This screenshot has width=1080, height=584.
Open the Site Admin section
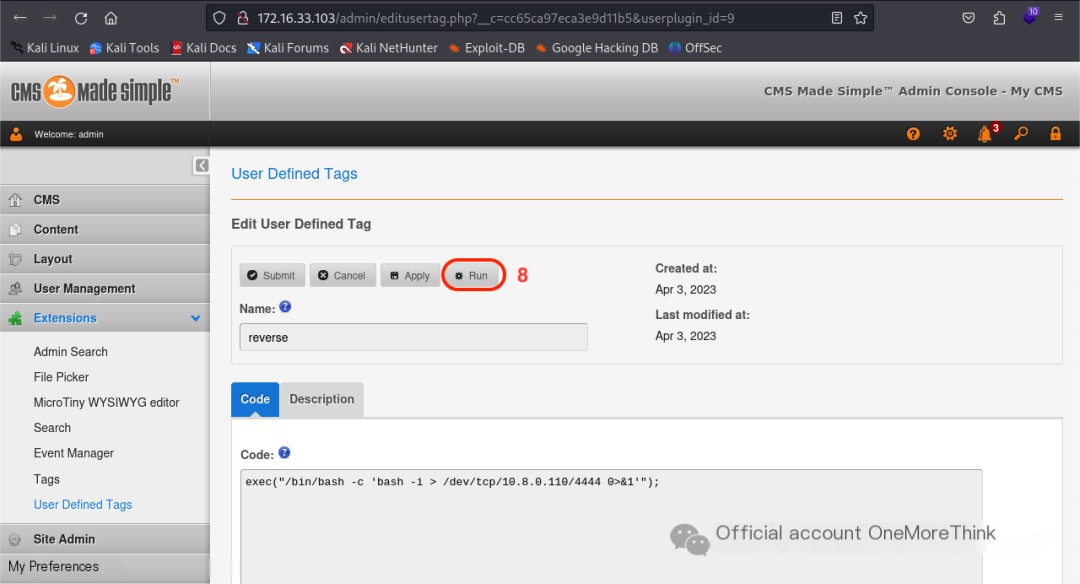point(105,539)
